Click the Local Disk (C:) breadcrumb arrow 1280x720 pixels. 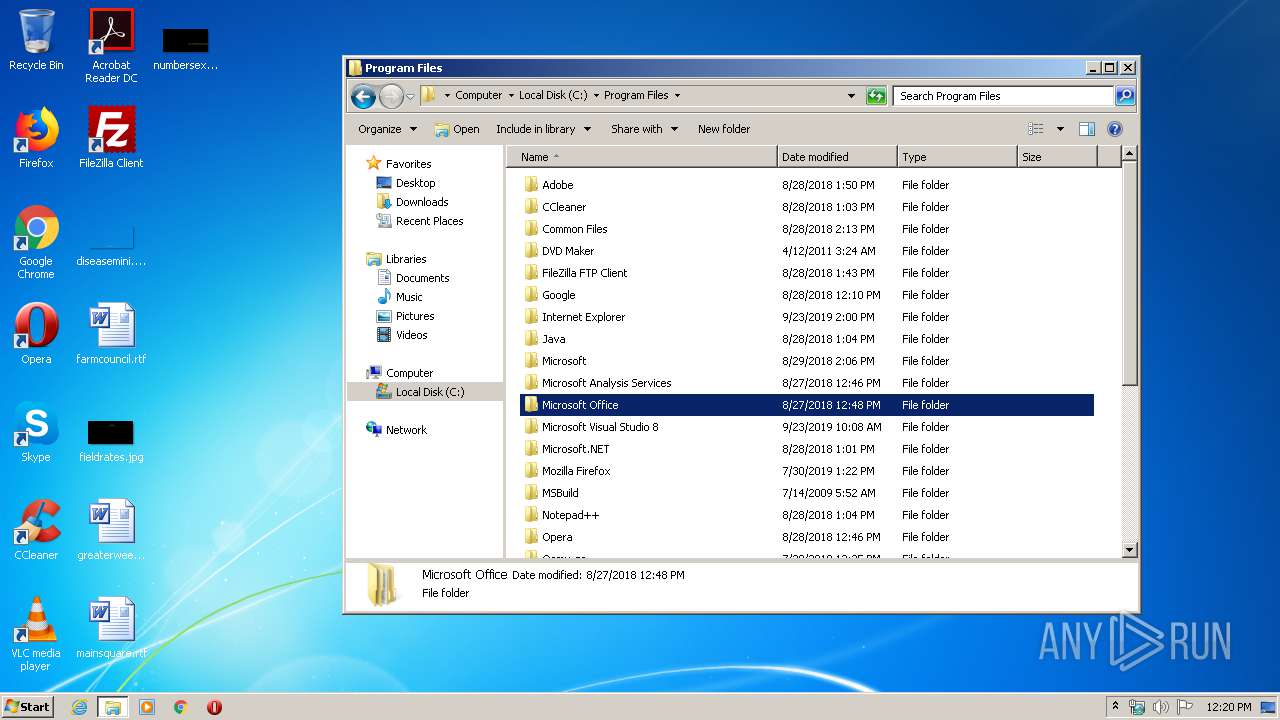click(x=596, y=96)
